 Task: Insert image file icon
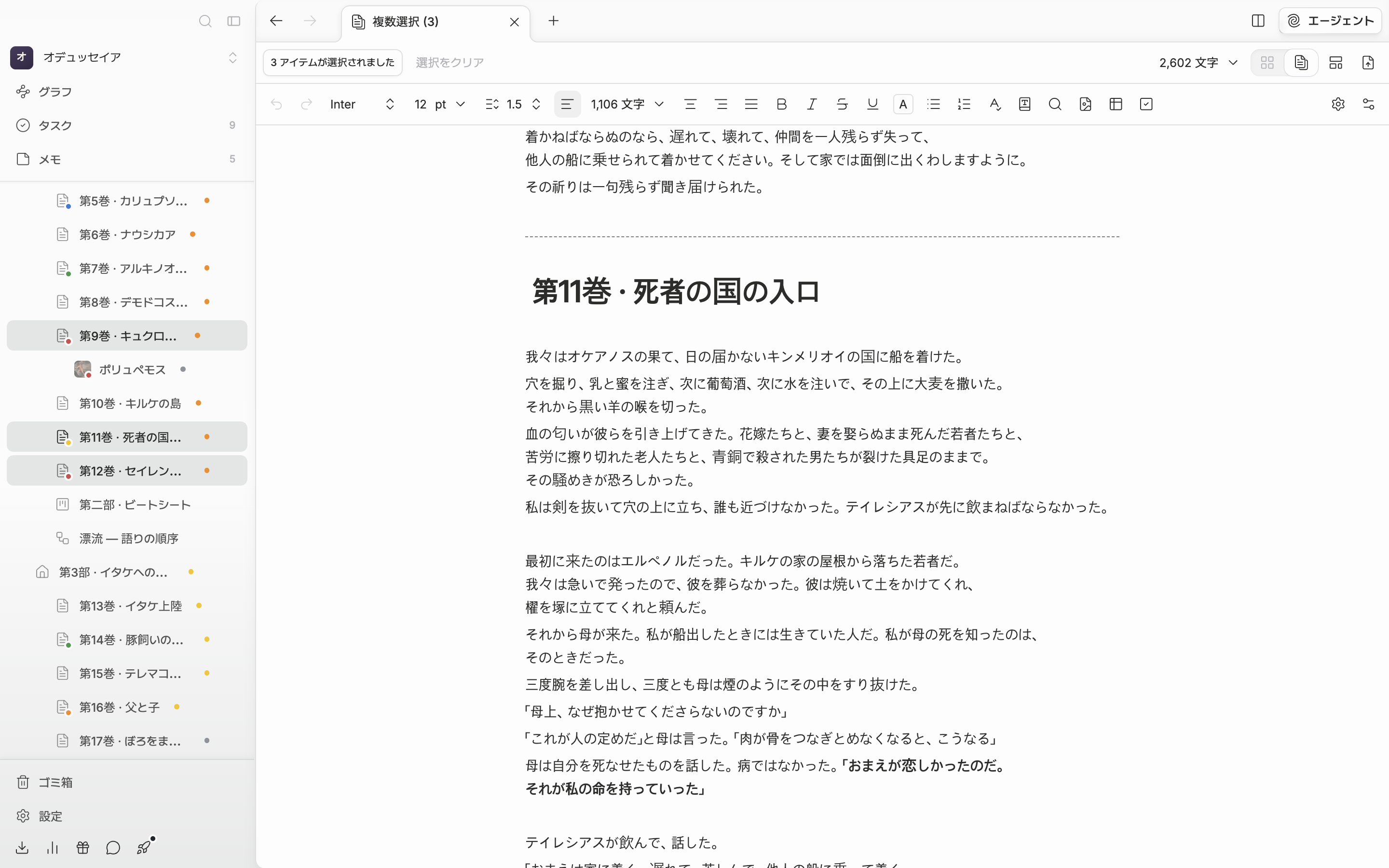[1085, 104]
